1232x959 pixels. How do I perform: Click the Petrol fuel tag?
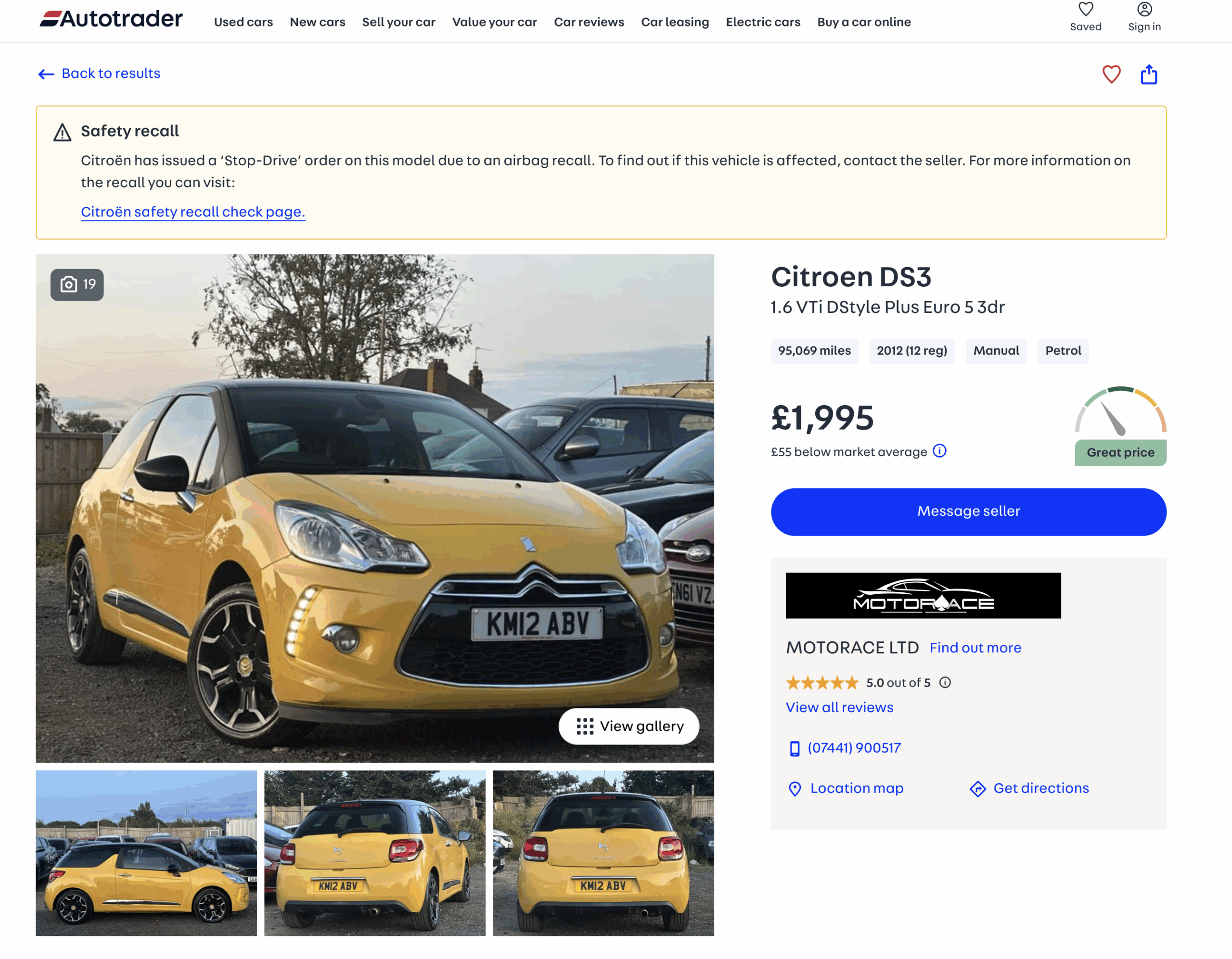1063,351
